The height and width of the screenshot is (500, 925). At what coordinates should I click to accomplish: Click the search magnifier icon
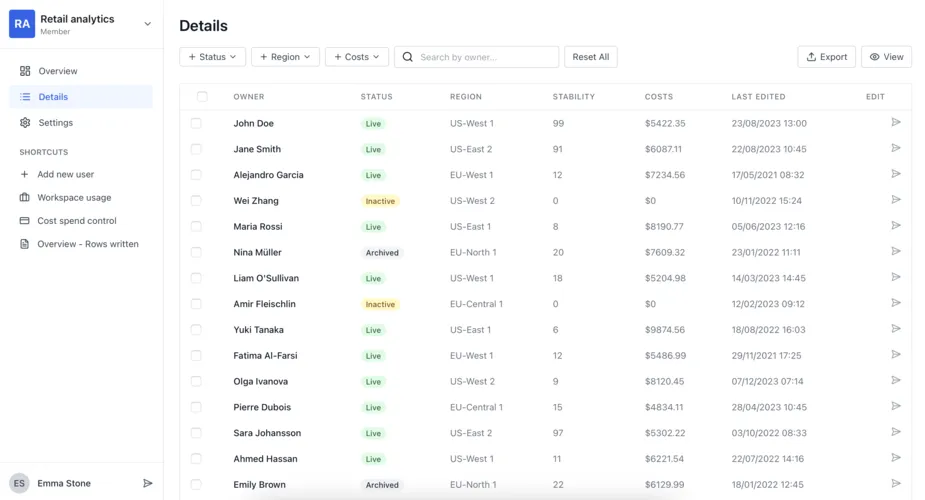click(x=408, y=57)
